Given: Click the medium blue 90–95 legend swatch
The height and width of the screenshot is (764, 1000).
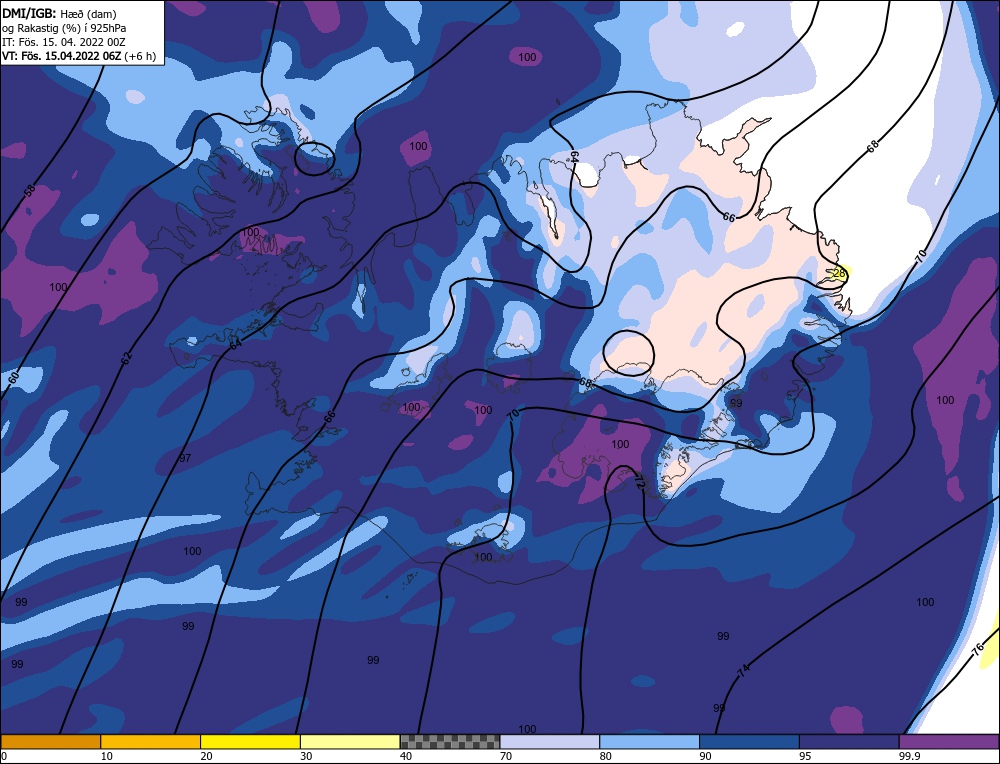Looking at the screenshot, I should (749, 742).
